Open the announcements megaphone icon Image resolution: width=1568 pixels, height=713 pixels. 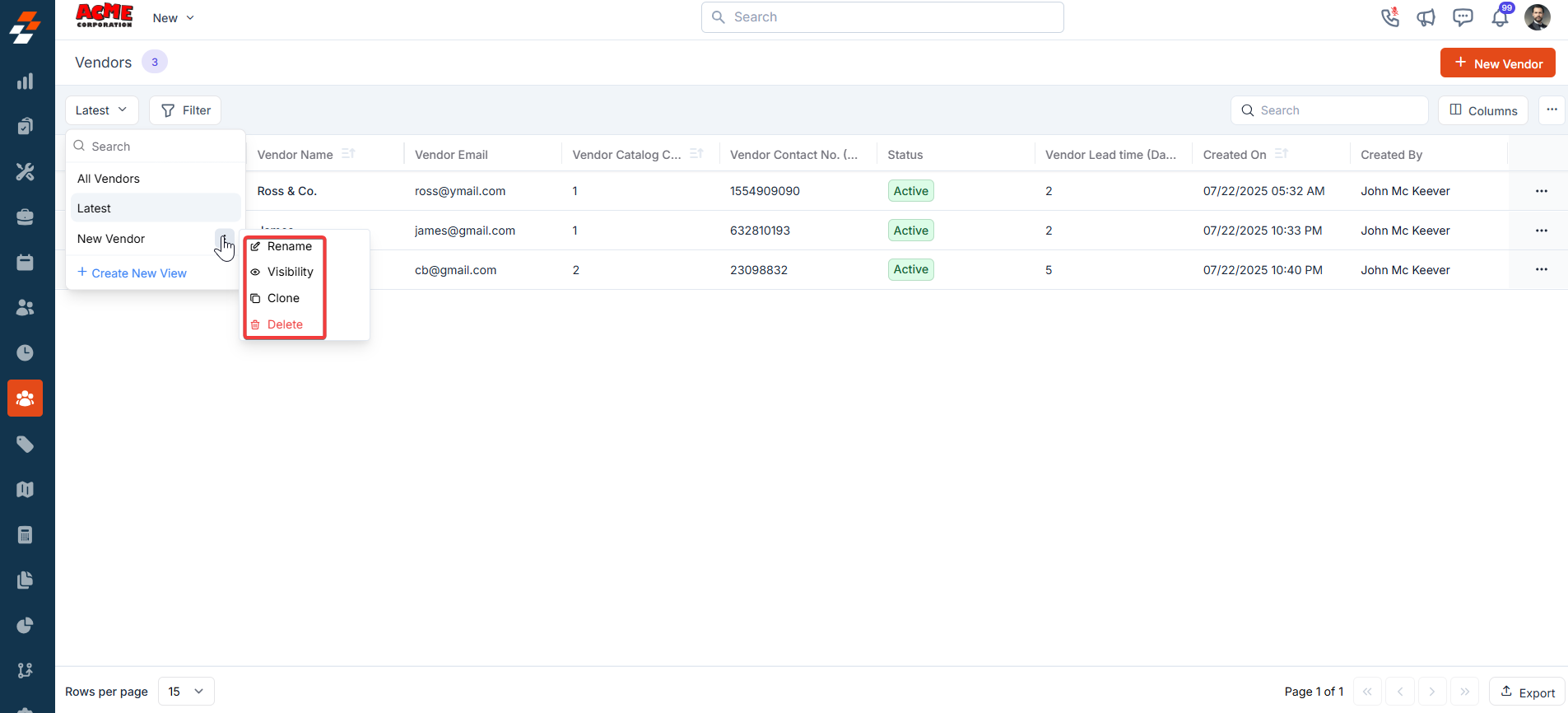pyautogui.click(x=1426, y=17)
